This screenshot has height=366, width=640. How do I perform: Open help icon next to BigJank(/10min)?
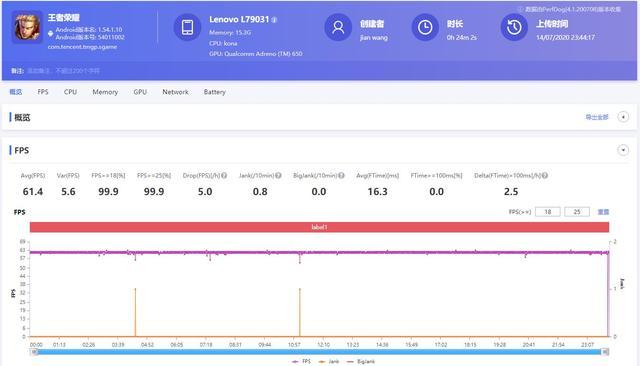[341, 175]
